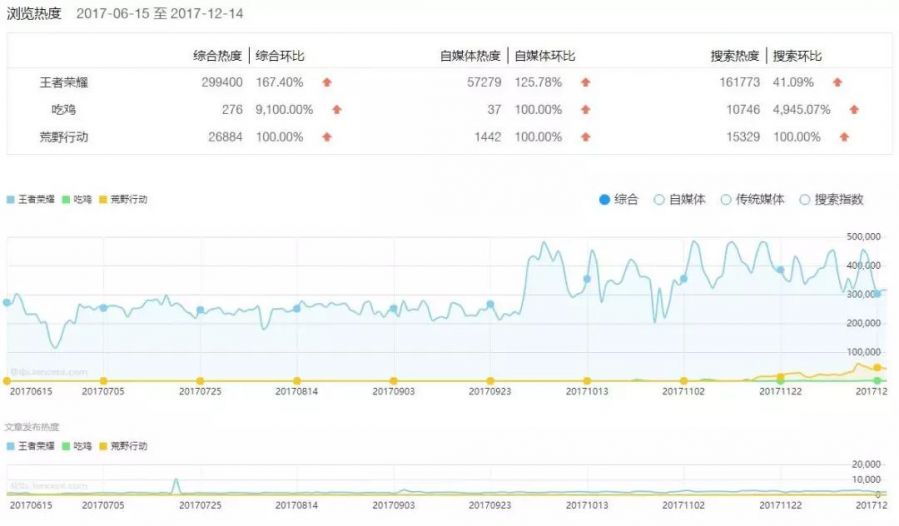This screenshot has height=526, width=899.
Task: Click 吃鸡 自媒体环比 red arrow
Action: pos(585,110)
